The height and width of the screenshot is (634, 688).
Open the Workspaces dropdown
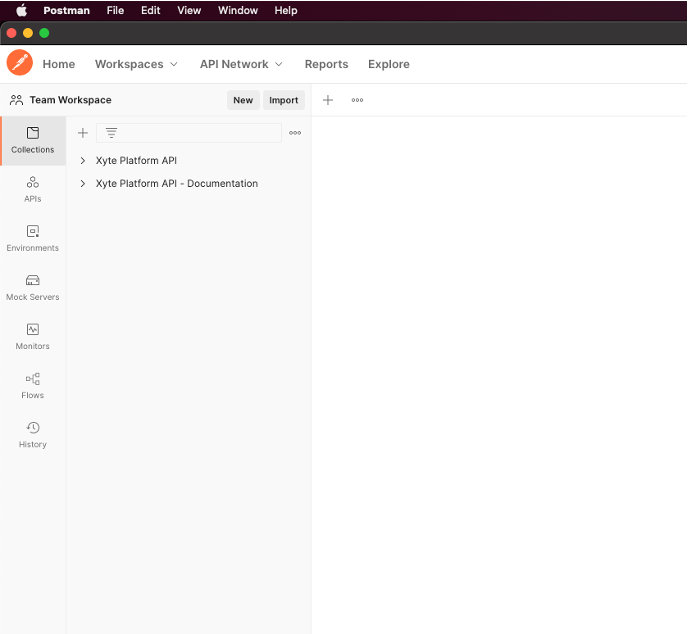point(136,64)
